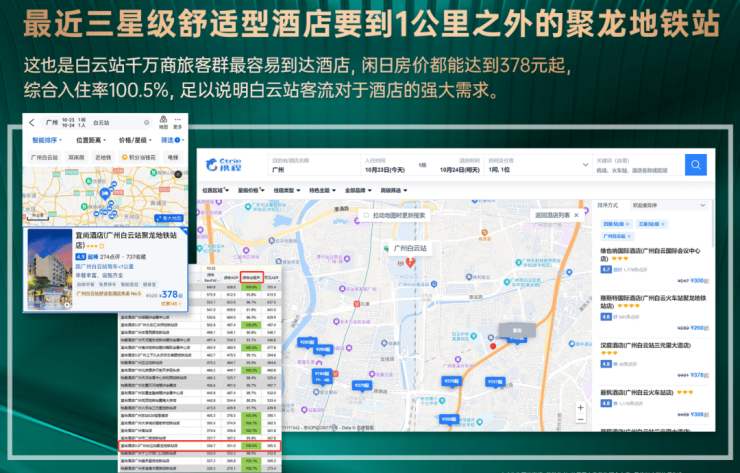This screenshot has width=740, height=473.
Task: Open the 特色主题 filter menu
Action: point(322,190)
